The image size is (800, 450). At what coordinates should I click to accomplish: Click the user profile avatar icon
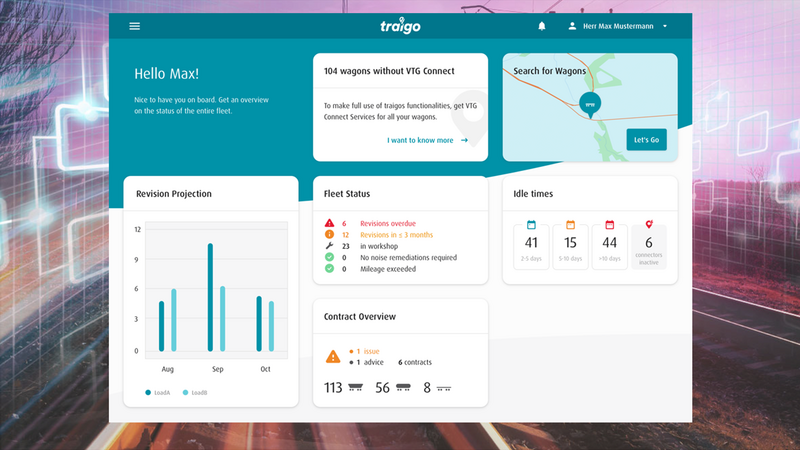pyautogui.click(x=572, y=26)
